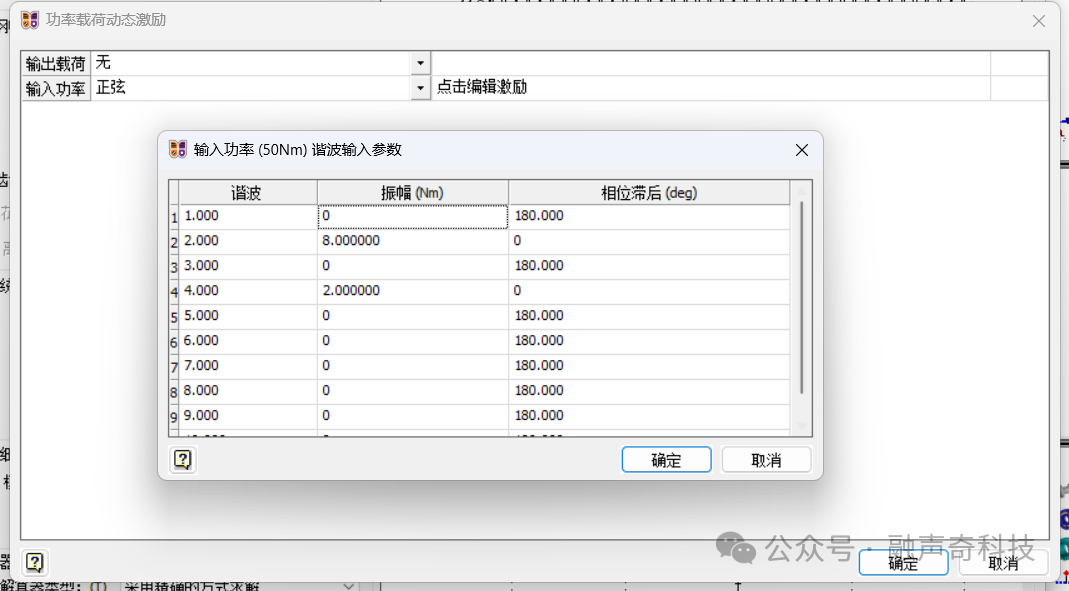The width and height of the screenshot is (1069, 591).
Task: Select amplitude cell of harmonic 3.000
Action: (x=412, y=266)
